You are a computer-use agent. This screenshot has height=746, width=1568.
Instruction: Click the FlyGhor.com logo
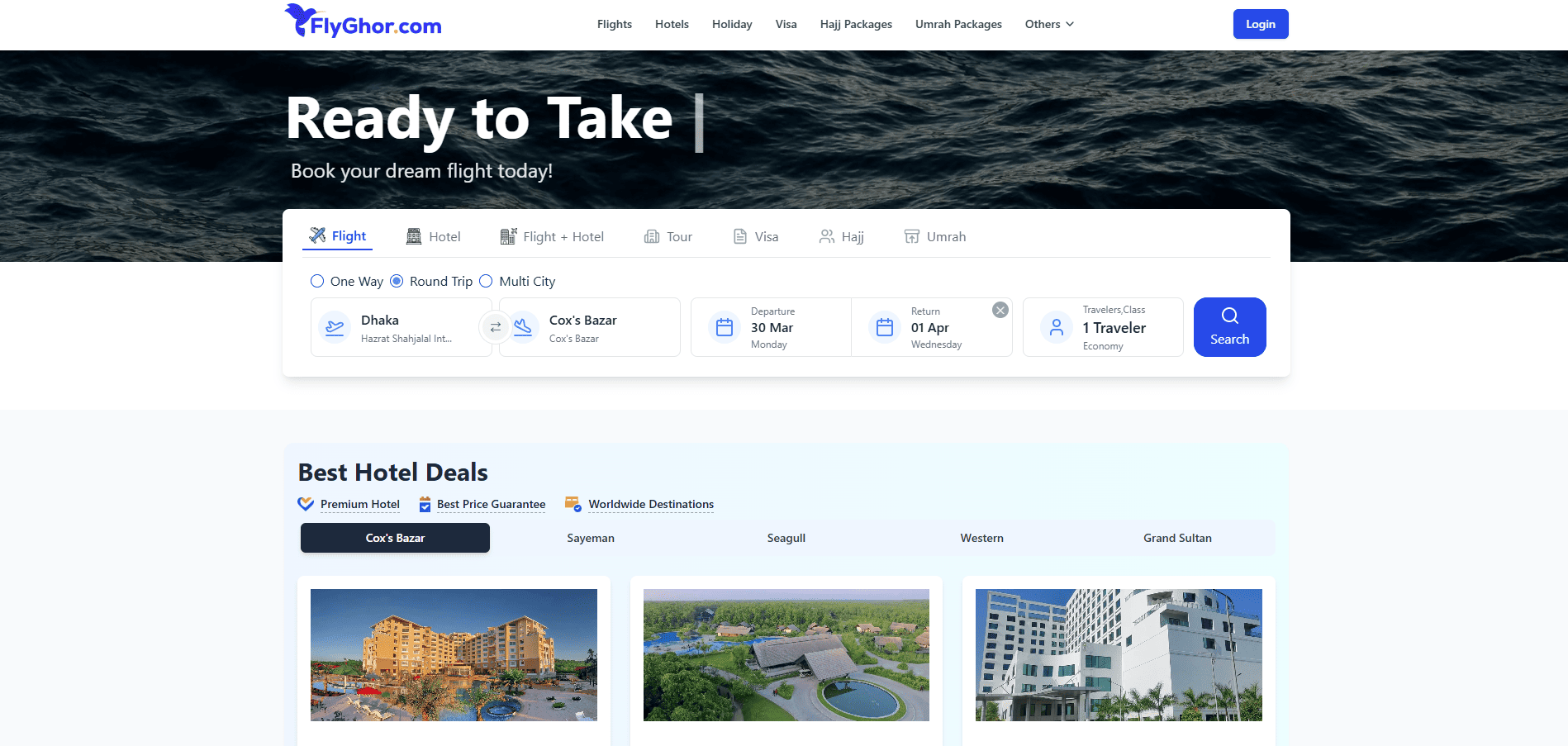coord(363,21)
